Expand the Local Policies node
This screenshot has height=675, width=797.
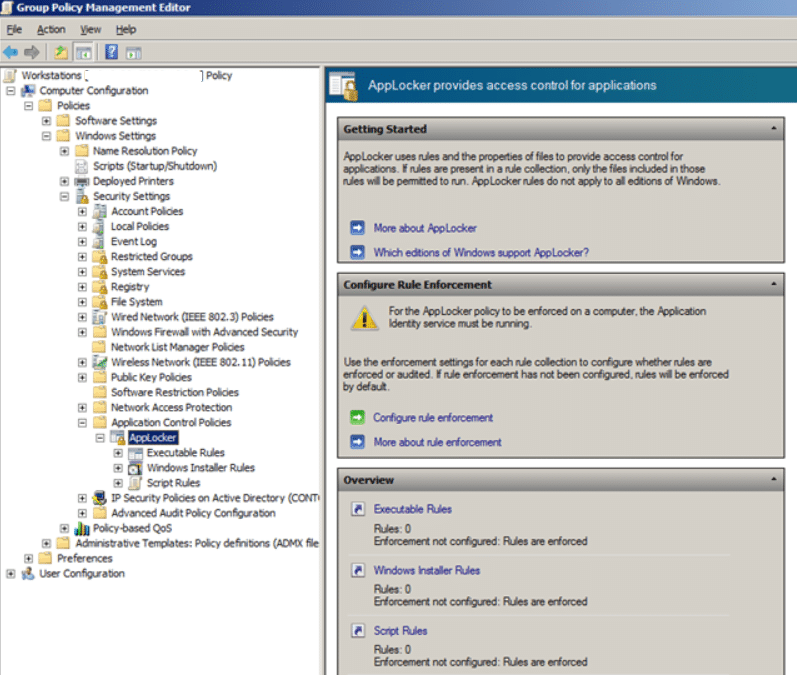[x=82, y=227]
